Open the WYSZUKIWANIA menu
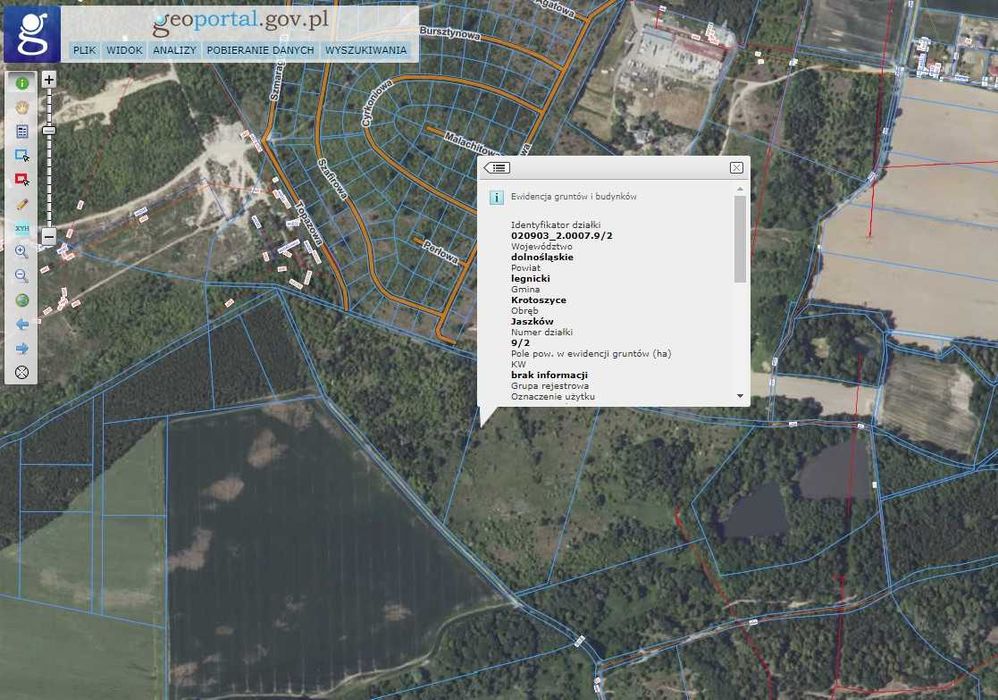Screen dimensions: 998x700 (x=366, y=50)
